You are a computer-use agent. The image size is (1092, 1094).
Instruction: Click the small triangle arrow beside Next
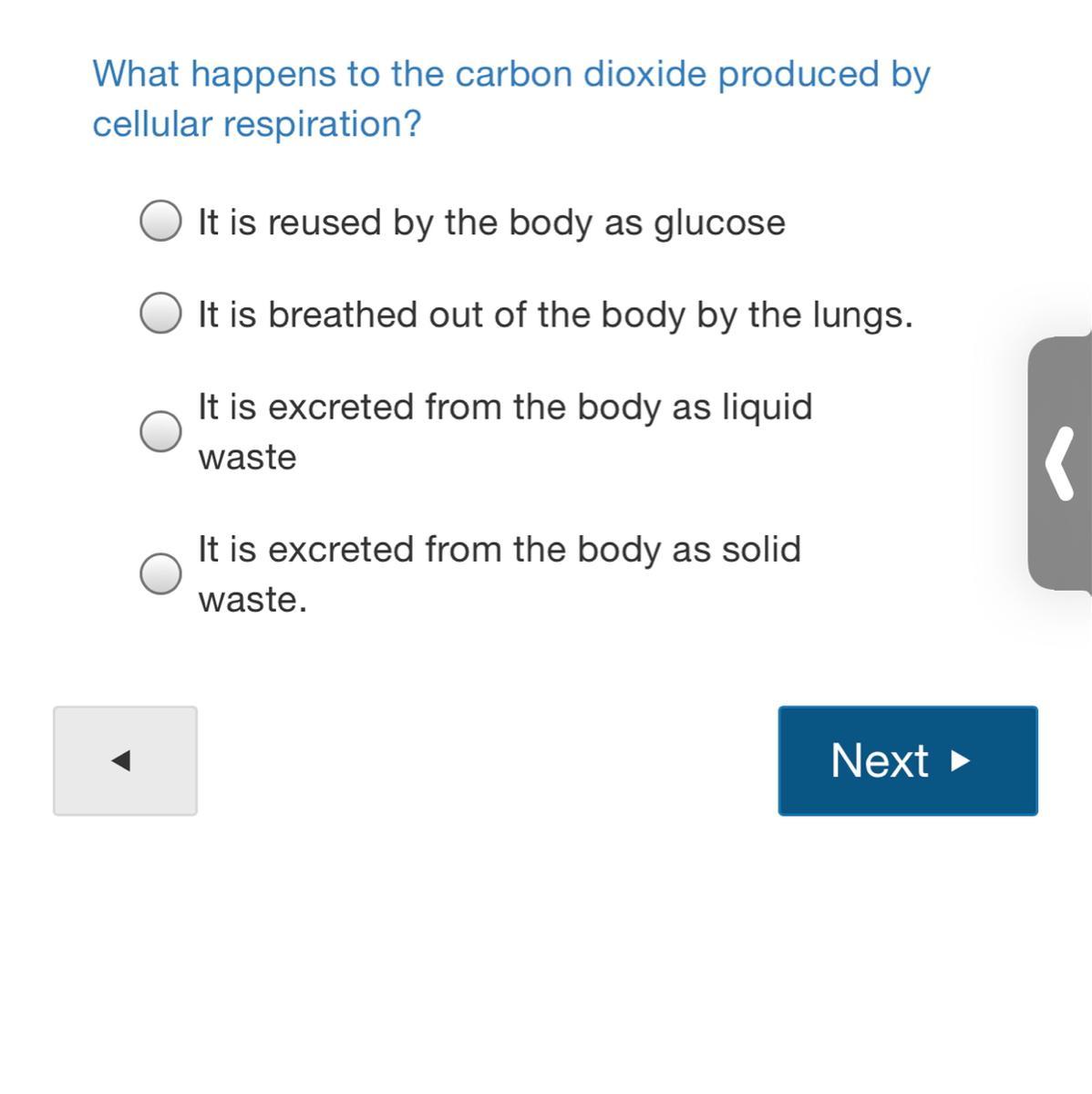pyautogui.click(x=960, y=760)
